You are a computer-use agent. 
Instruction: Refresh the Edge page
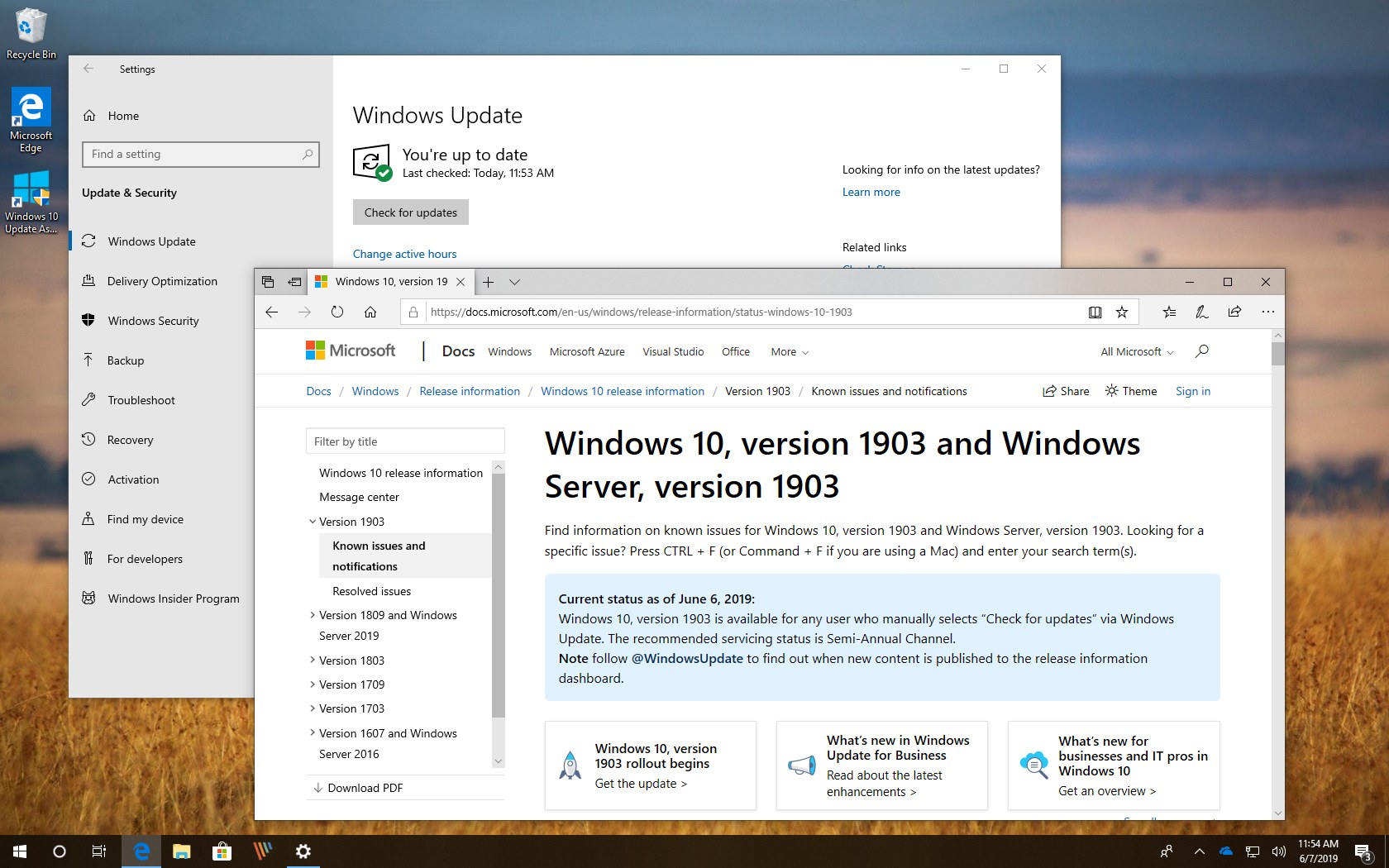click(x=337, y=312)
